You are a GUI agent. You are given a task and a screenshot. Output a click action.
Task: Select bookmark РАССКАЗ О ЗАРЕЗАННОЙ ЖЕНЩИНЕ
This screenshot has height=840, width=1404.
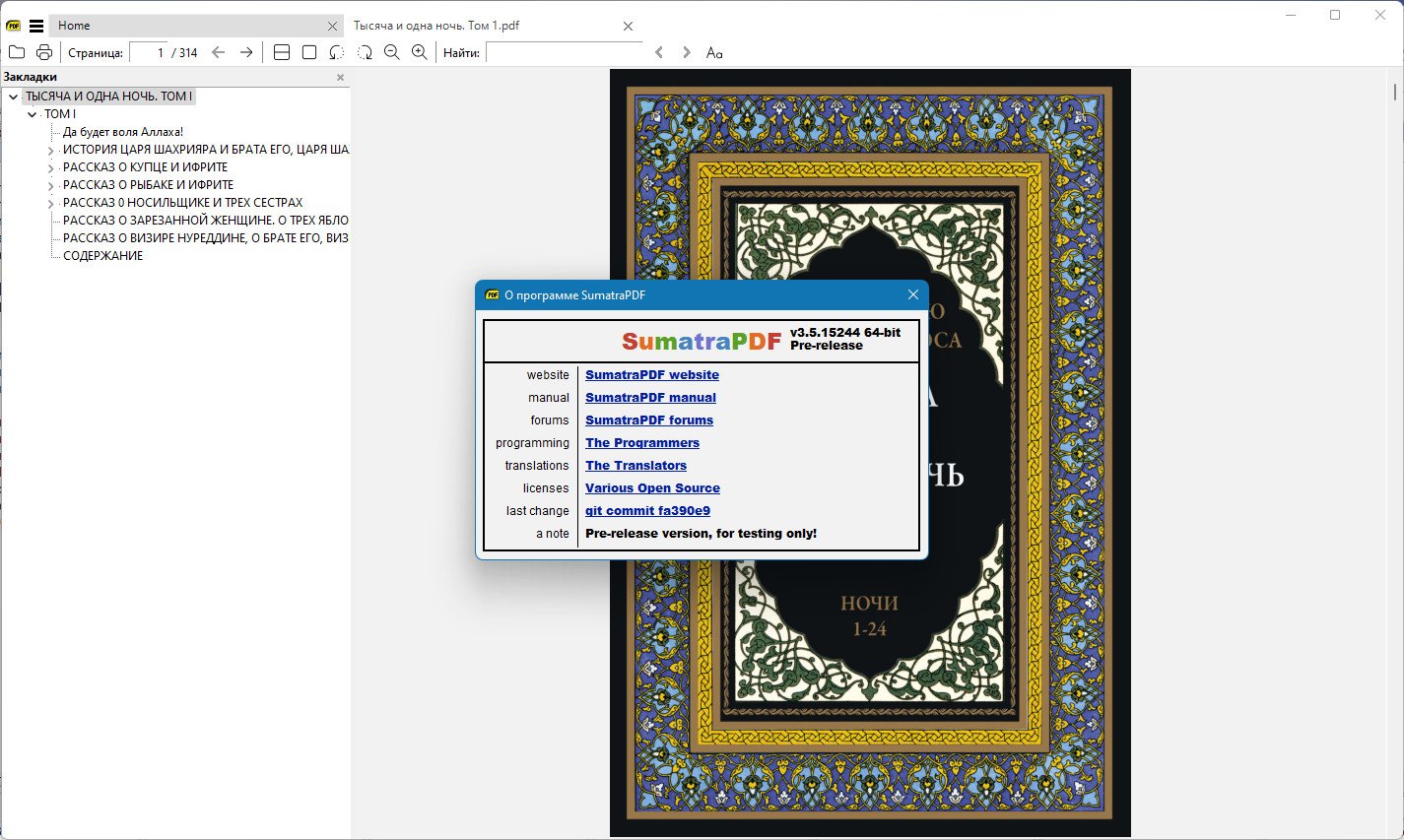click(206, 221)
